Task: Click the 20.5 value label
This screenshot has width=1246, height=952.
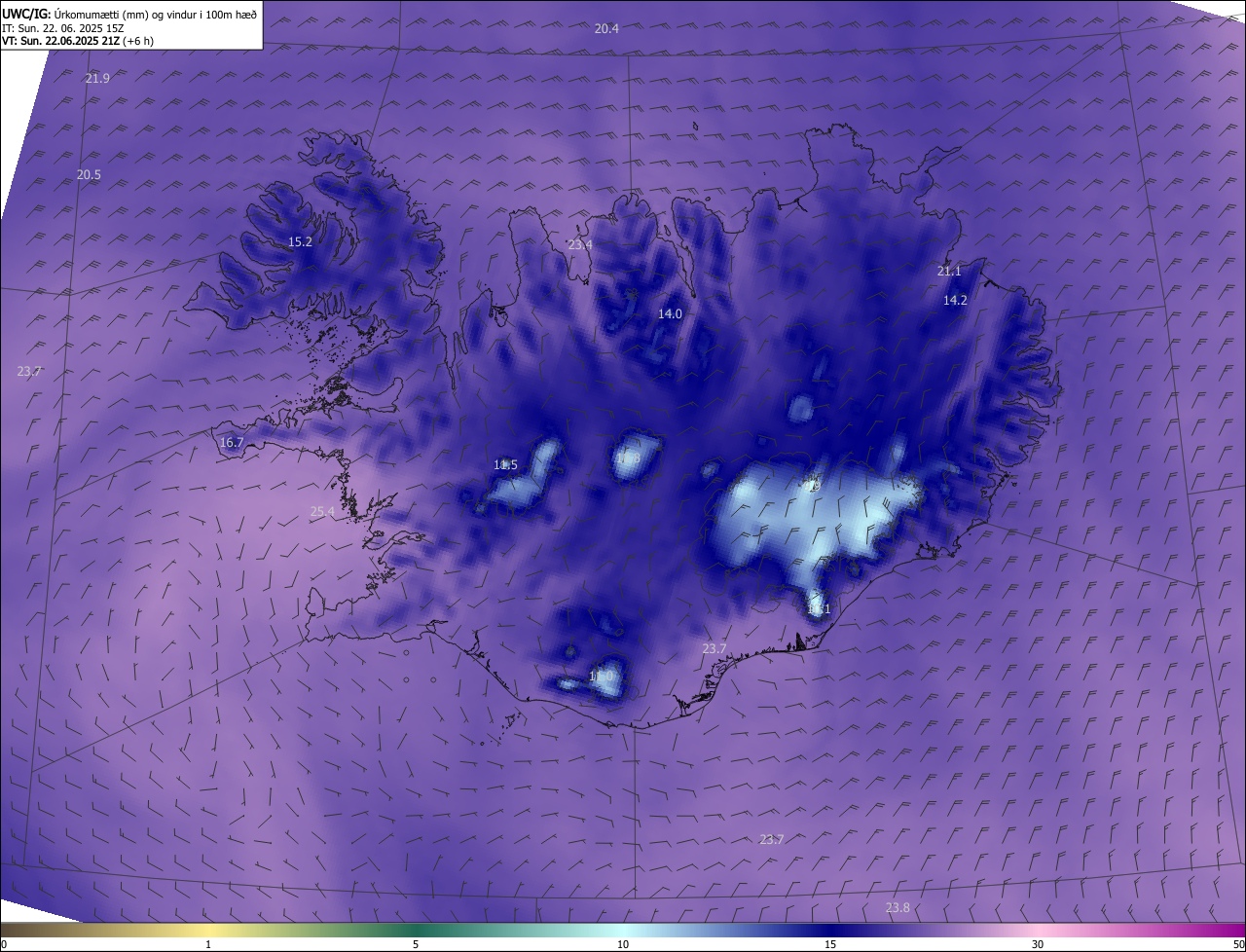Action: tap(89, 174)
